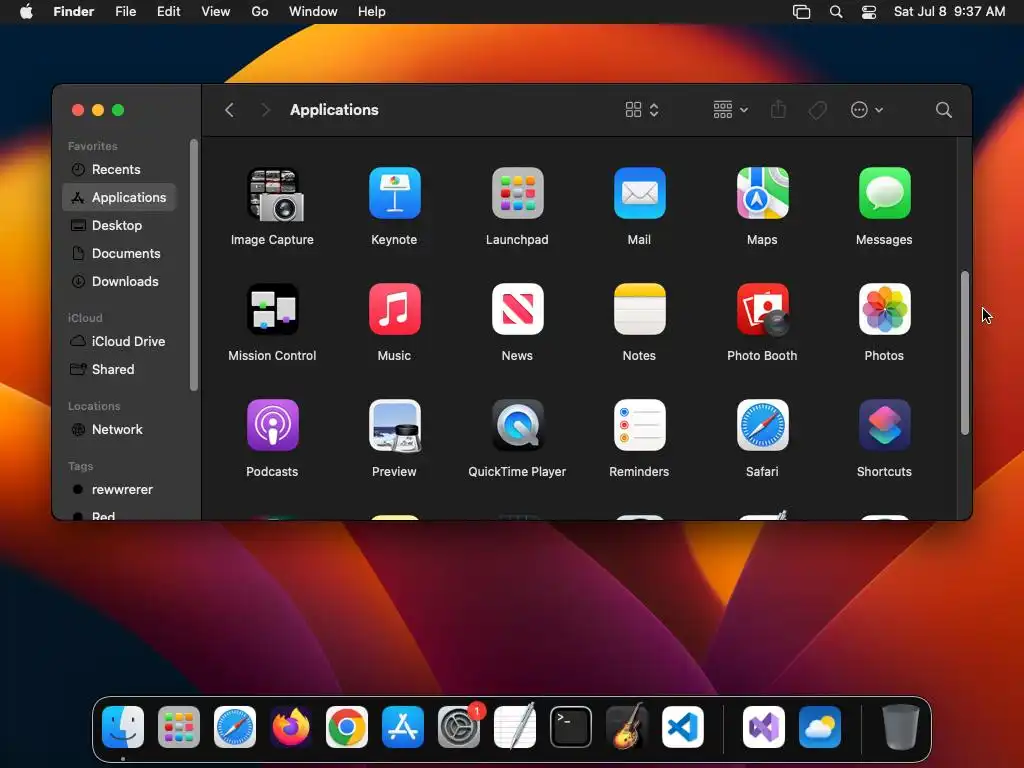
Task: Open the View menu
Action: point(216,12)
